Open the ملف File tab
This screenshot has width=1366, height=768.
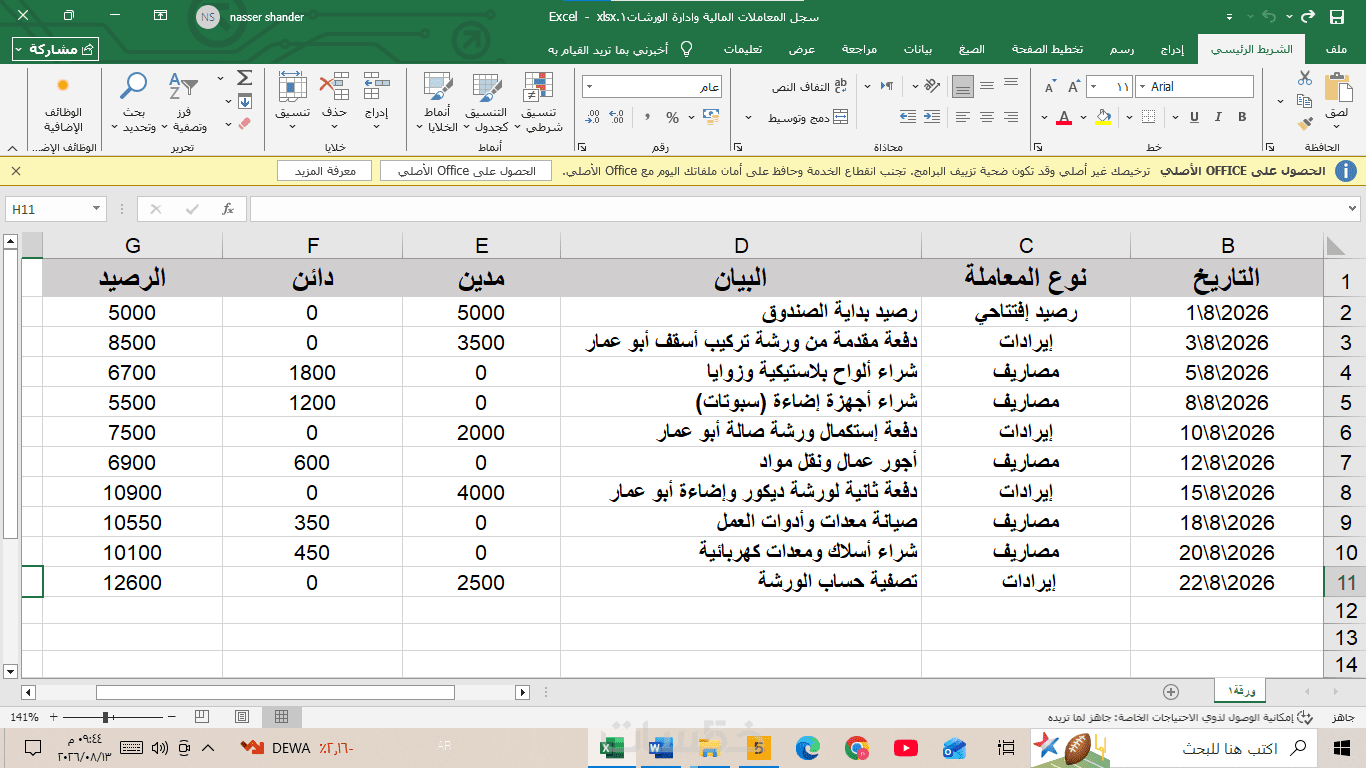(x=1335, y=49)
